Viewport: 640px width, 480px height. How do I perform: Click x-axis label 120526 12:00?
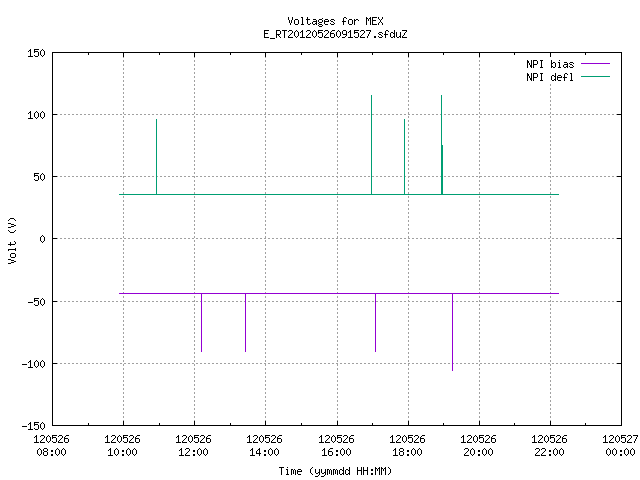[193, 446]
